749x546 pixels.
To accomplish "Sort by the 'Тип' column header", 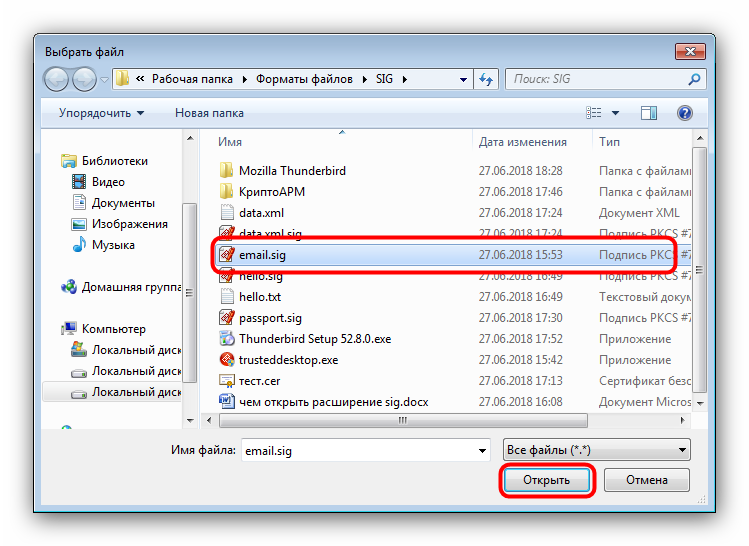I will point(610,142).
